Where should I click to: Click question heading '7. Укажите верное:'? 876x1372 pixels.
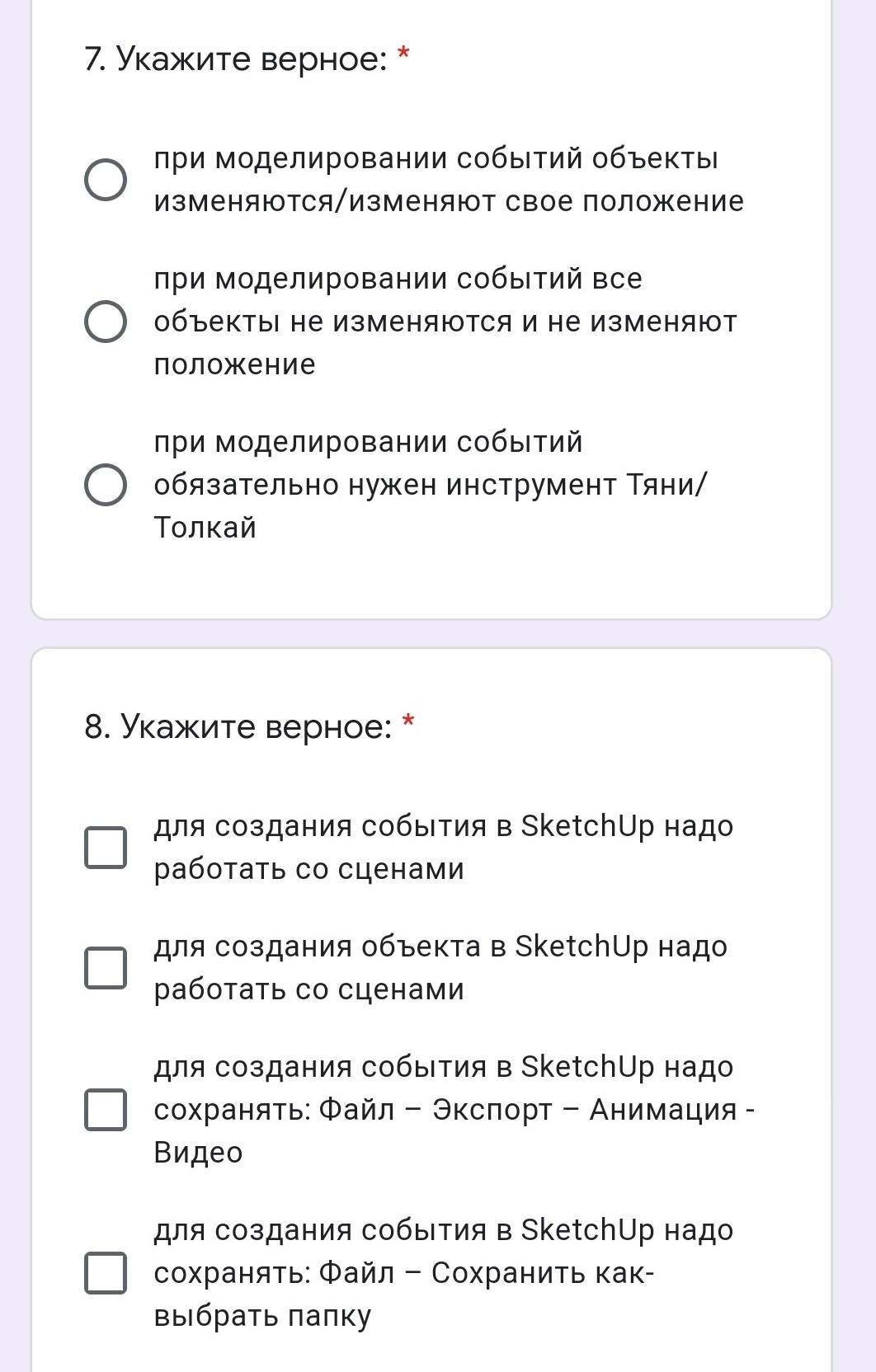[236, 59]
